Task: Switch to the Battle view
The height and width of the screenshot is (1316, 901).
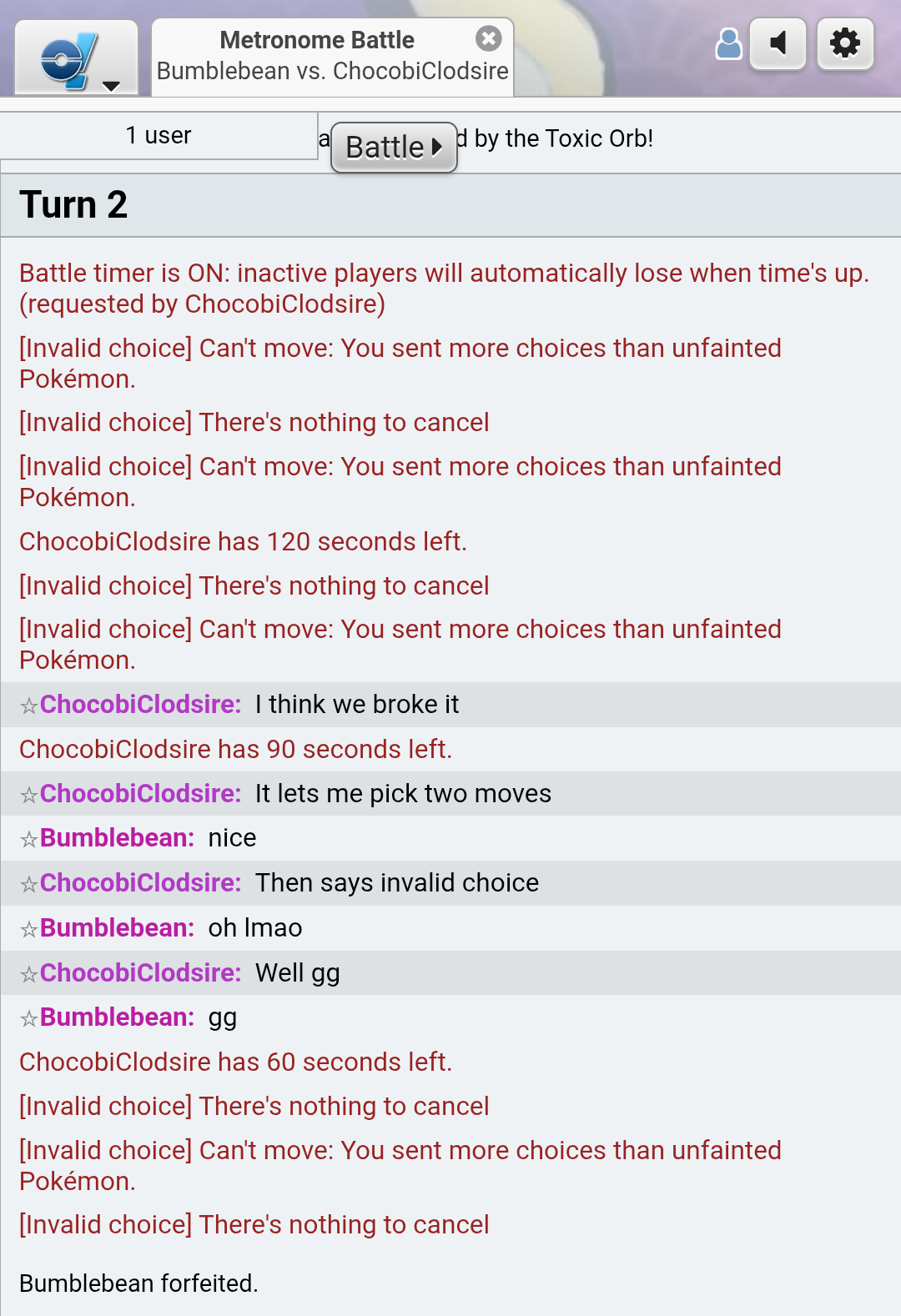Action: (394, 148)
